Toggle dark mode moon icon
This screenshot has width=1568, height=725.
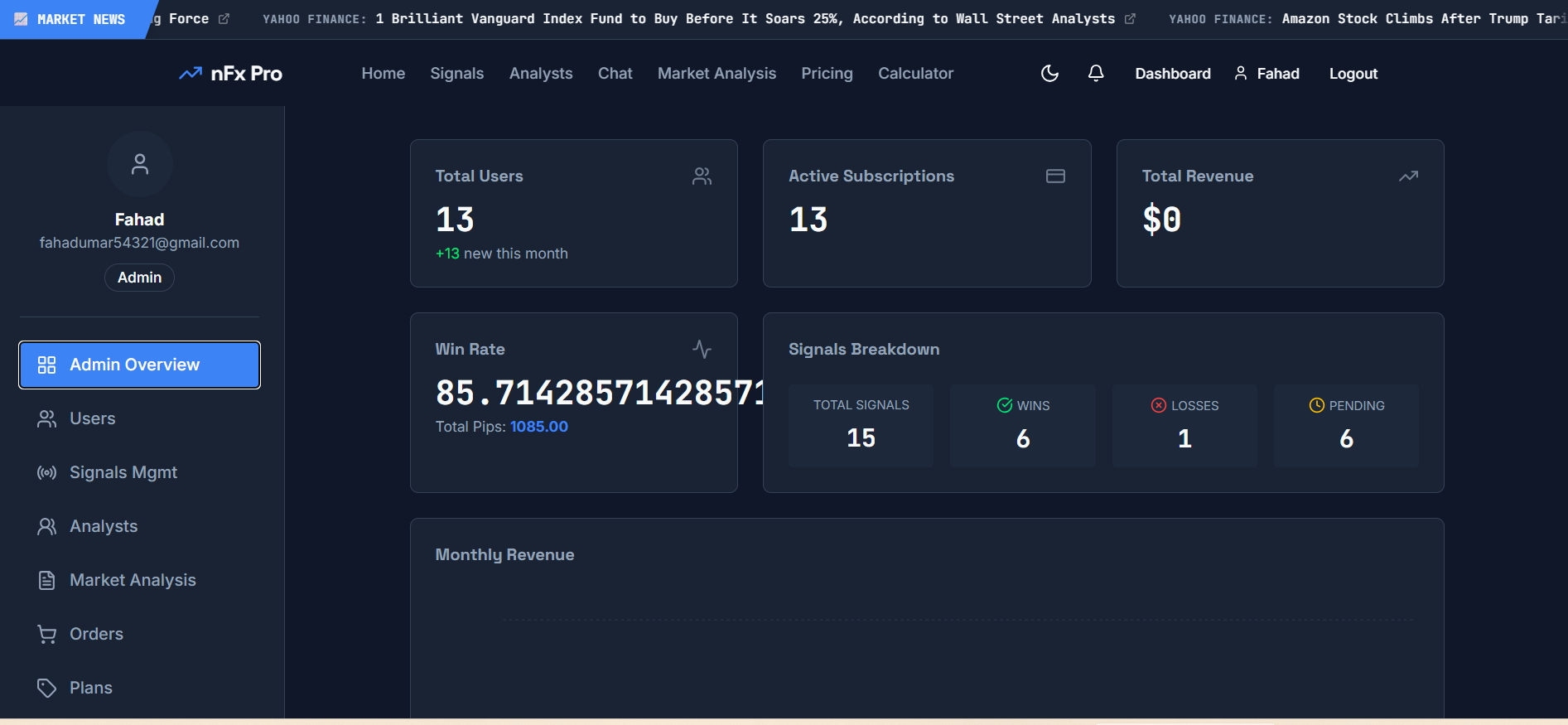(1049, 74)
